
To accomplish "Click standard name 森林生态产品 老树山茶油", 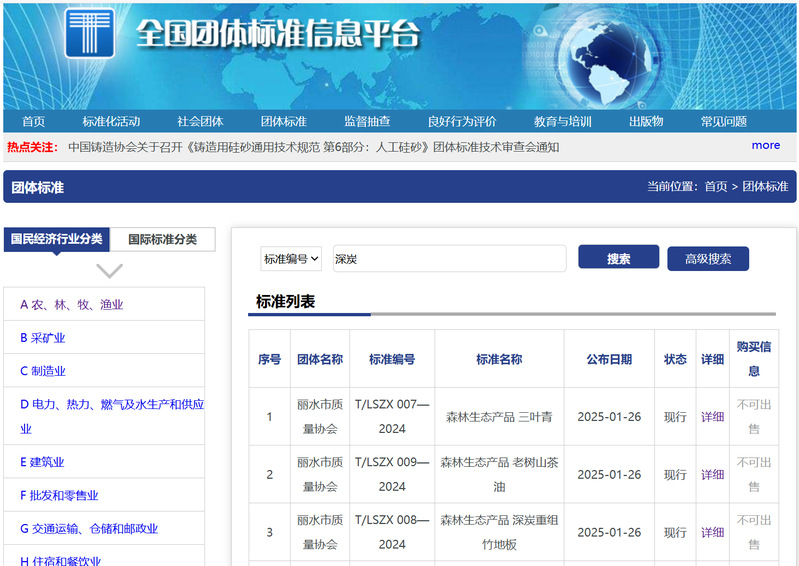I will coord(499,474).
